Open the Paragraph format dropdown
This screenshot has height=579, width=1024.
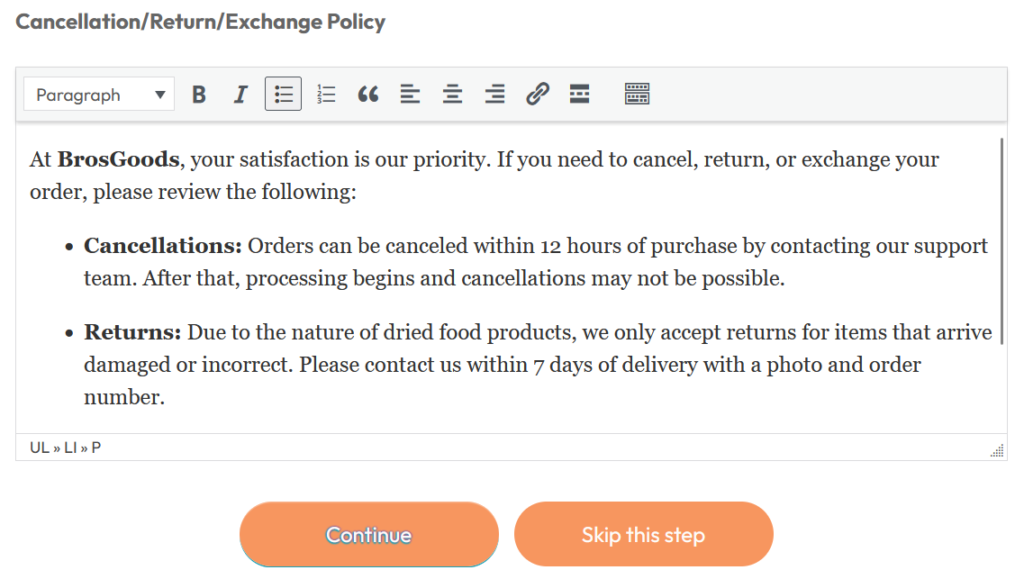(99, 95)
